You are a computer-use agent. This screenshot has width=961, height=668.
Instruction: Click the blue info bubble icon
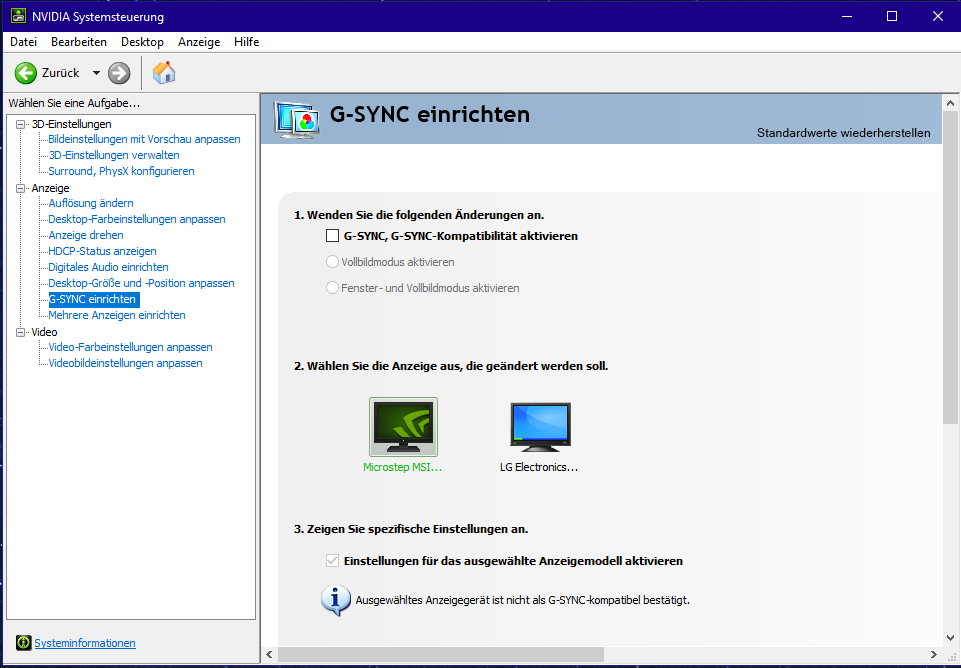pos(335,601)
